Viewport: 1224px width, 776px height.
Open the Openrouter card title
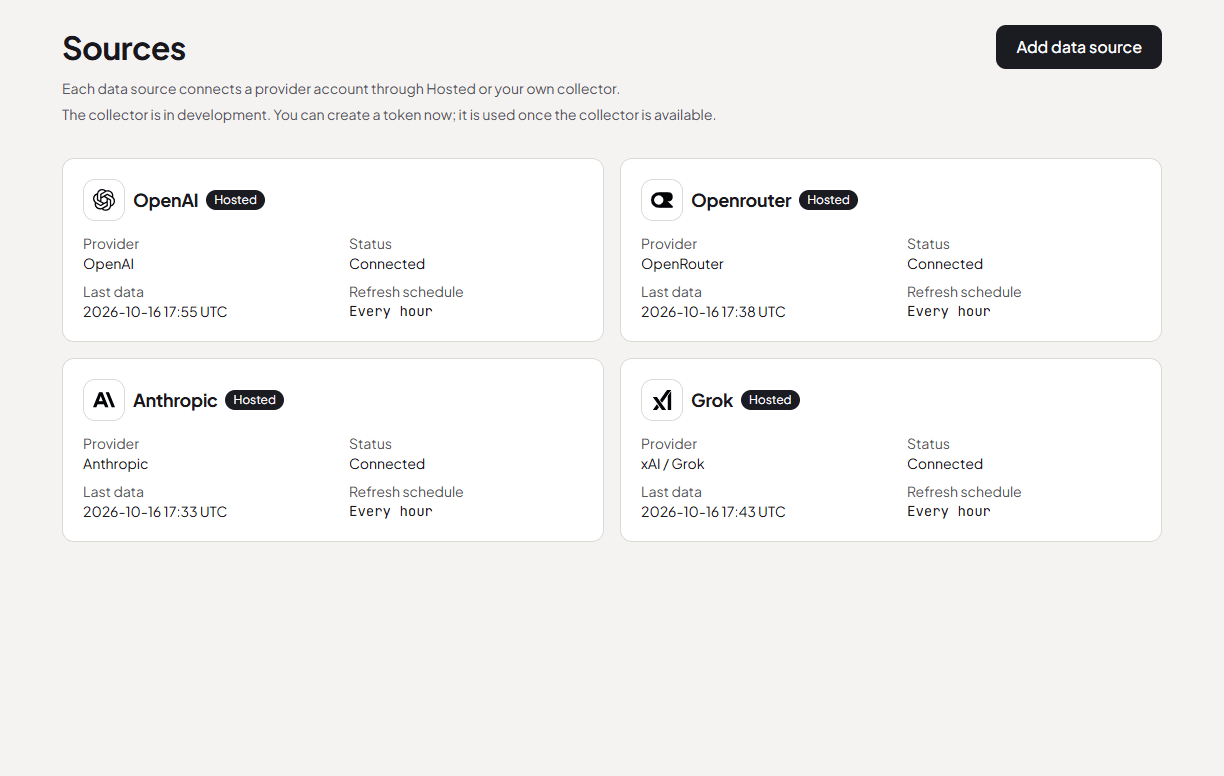click(x=741, y=200)
